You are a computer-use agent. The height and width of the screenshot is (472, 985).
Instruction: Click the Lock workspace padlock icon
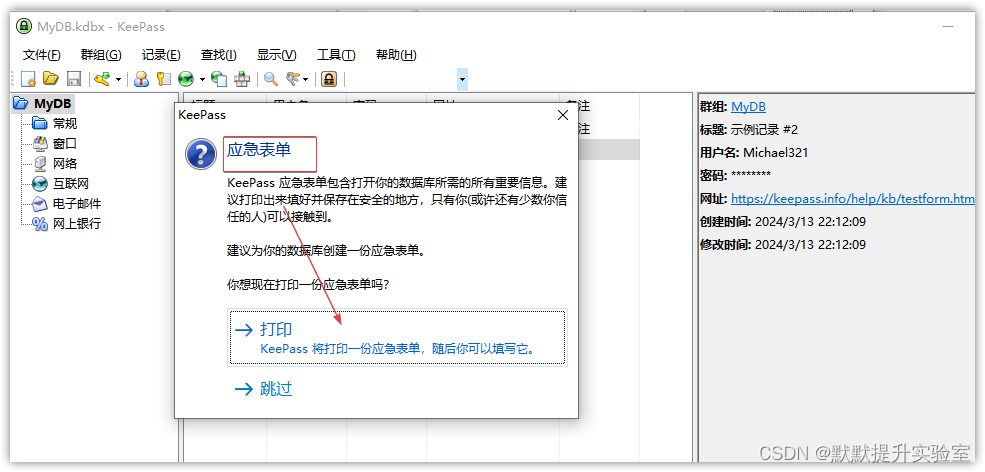coord(329,79)
